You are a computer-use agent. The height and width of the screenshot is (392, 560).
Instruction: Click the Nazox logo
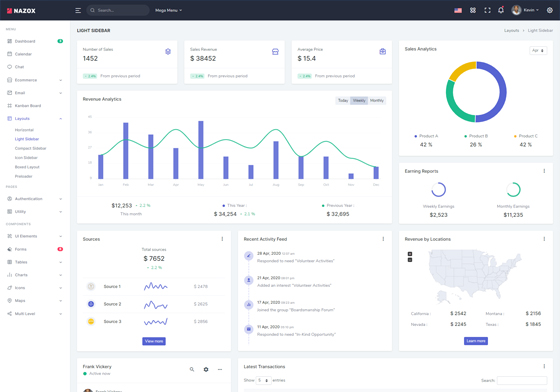click(x=21, y=11)
